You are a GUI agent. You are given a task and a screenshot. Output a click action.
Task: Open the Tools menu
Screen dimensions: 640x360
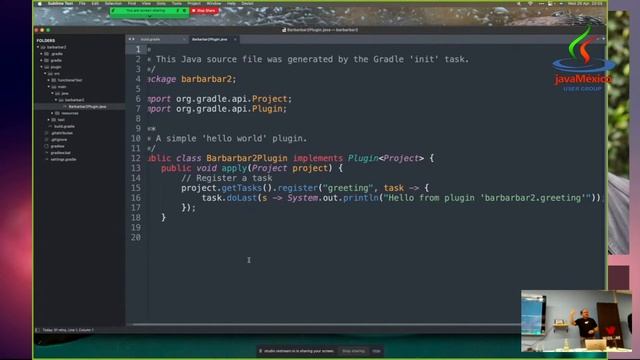click(x=177, y=3)
